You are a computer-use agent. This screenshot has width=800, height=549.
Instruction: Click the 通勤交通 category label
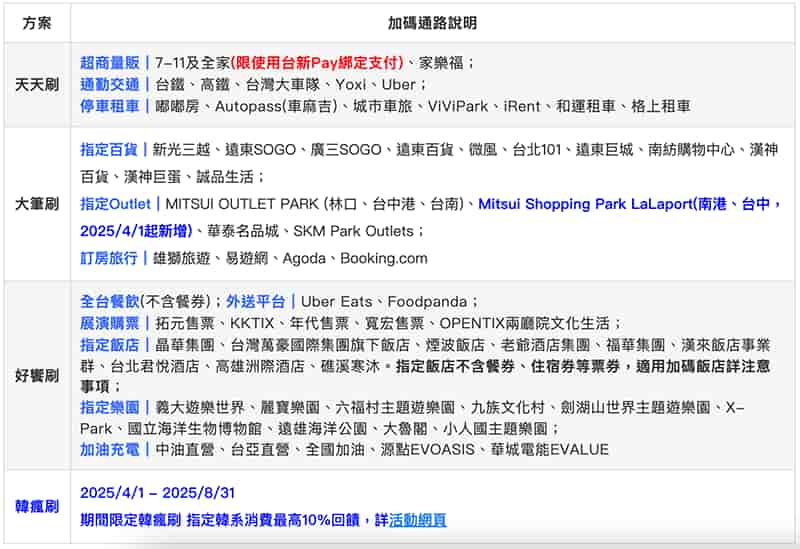110,84
